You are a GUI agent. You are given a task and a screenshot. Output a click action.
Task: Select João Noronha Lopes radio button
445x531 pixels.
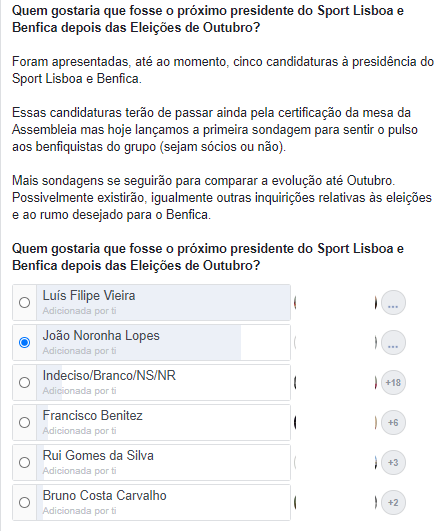click(x=24, y=342)
